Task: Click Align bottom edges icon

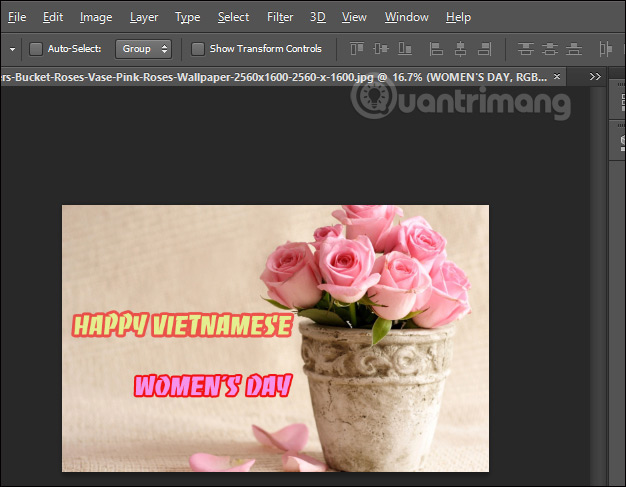Action: [405, 49]
